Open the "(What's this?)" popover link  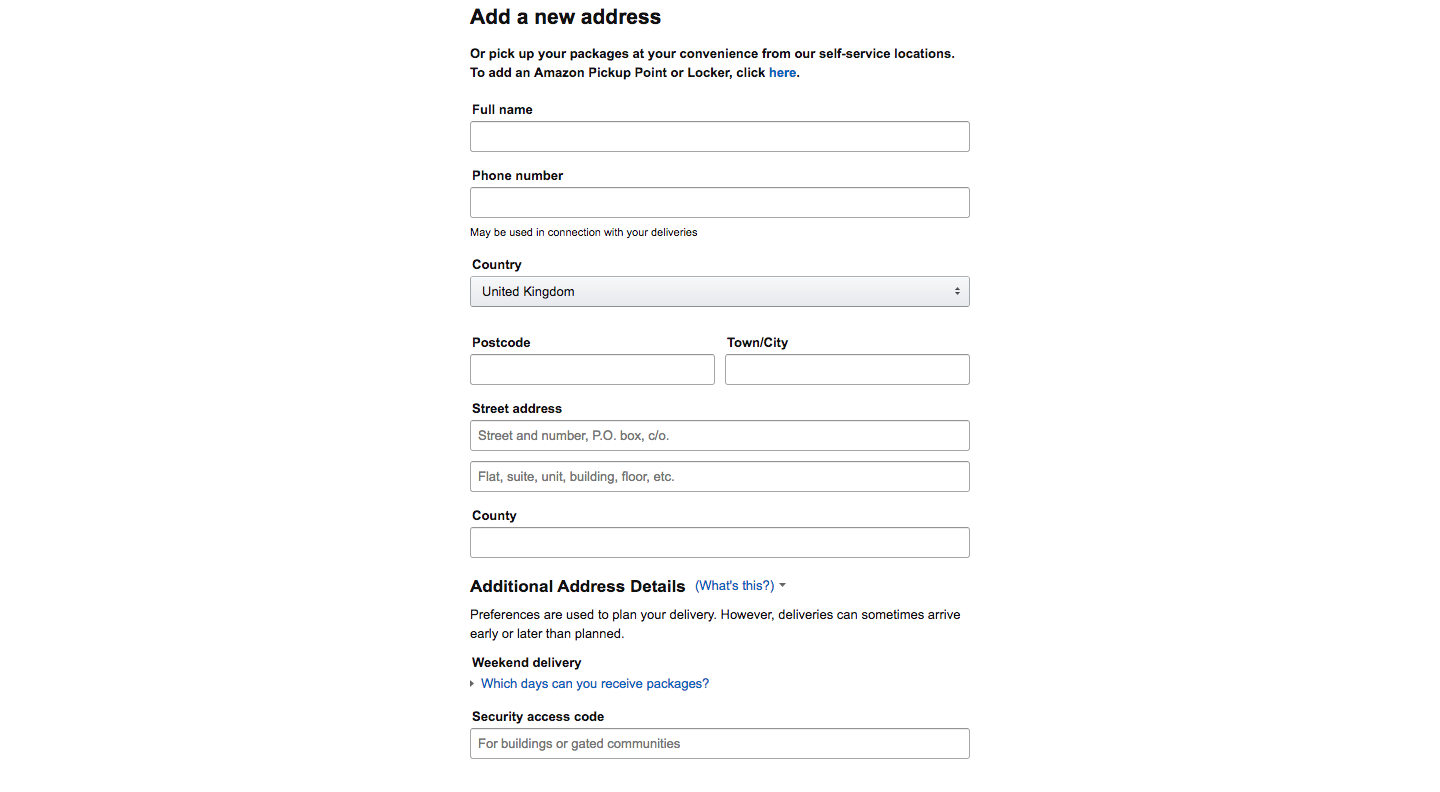coord(734,586)
